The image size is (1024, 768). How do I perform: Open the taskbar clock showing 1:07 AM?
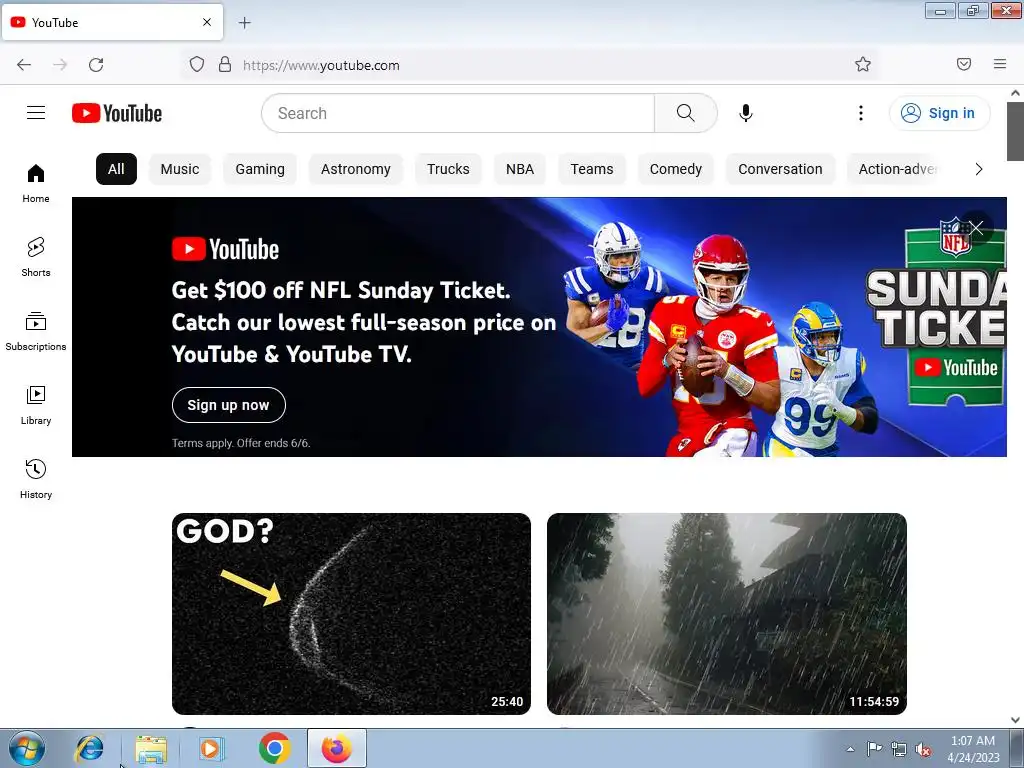coord(973,749)
